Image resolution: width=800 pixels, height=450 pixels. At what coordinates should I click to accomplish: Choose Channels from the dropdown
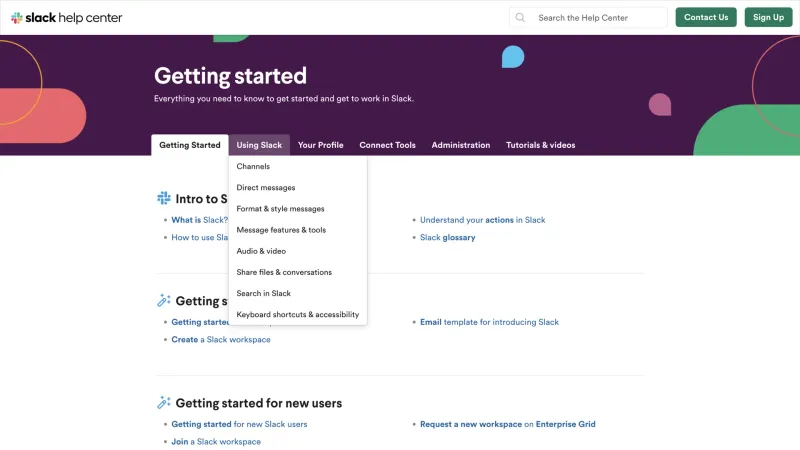coord(298,166)
